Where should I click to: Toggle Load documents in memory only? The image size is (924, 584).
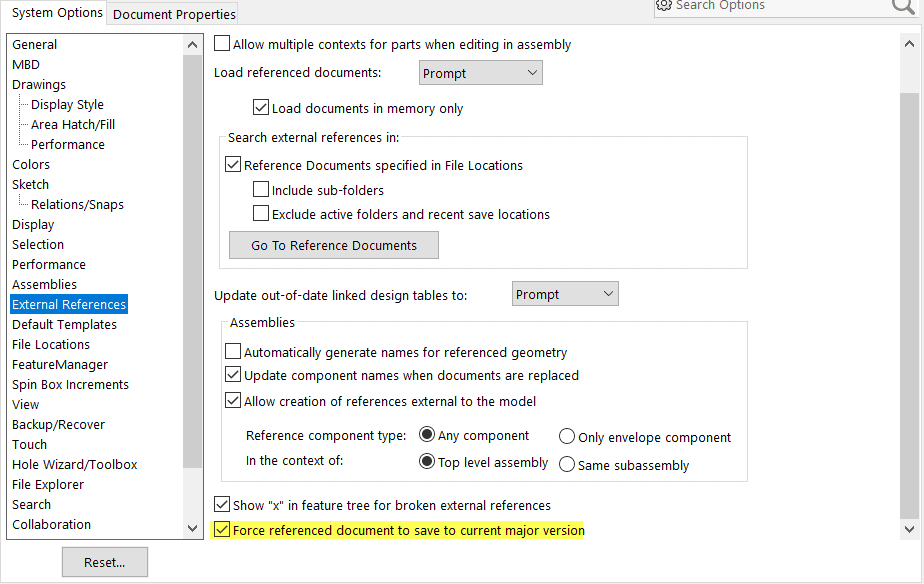click(x=260, y=107)
